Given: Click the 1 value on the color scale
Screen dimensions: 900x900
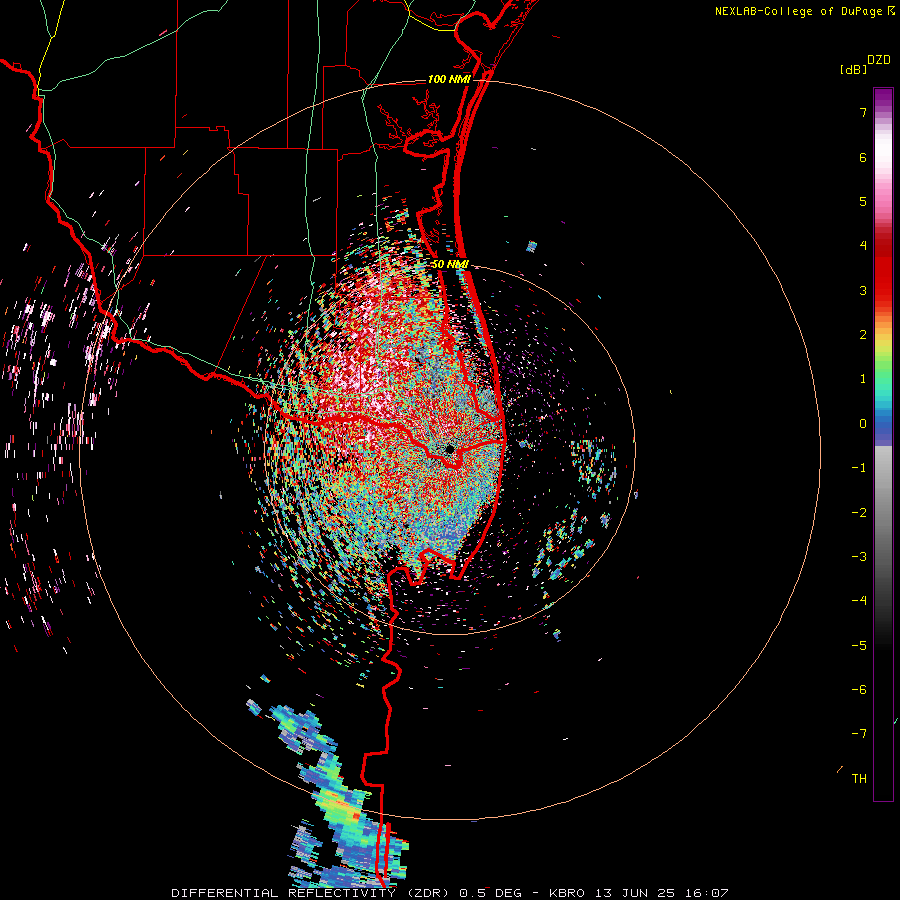Looking at the screenshot, I should pos(863,379).
